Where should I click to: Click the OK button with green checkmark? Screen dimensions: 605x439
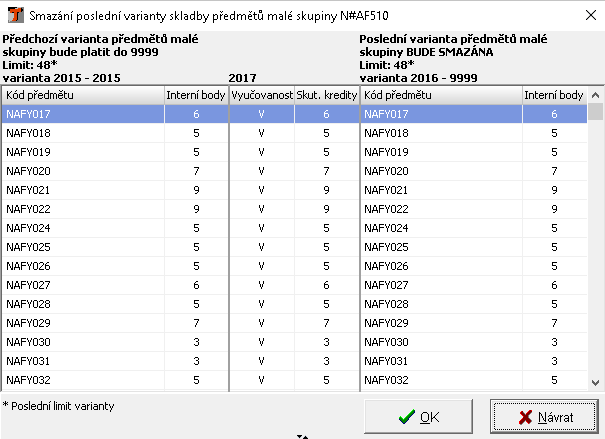(418, 416)
